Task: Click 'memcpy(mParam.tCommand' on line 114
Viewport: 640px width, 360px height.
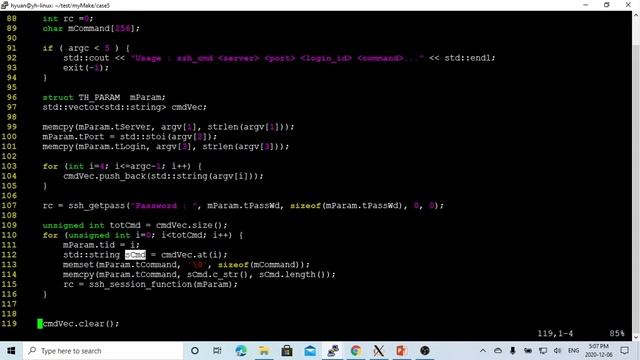Action: click(199, 274)
